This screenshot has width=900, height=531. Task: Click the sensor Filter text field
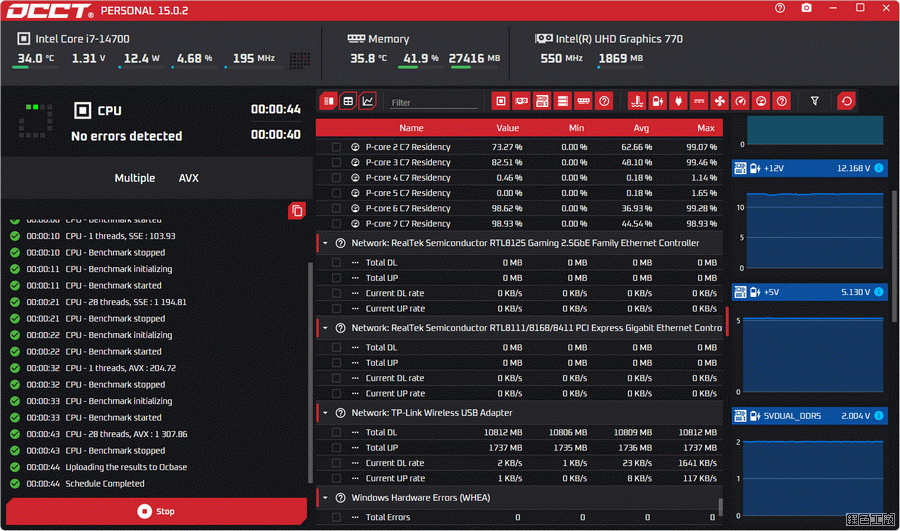(x=433, y=103)
